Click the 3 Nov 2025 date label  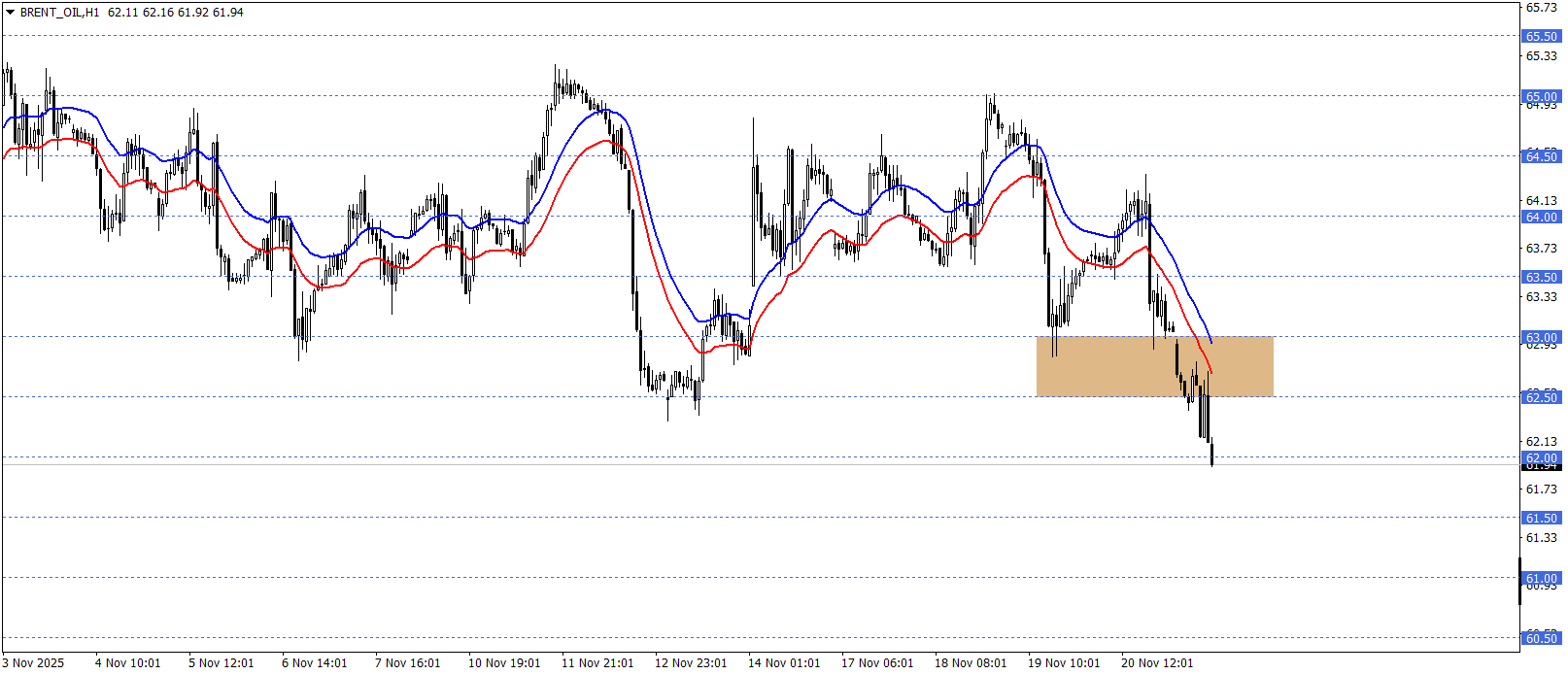(33, 663)
